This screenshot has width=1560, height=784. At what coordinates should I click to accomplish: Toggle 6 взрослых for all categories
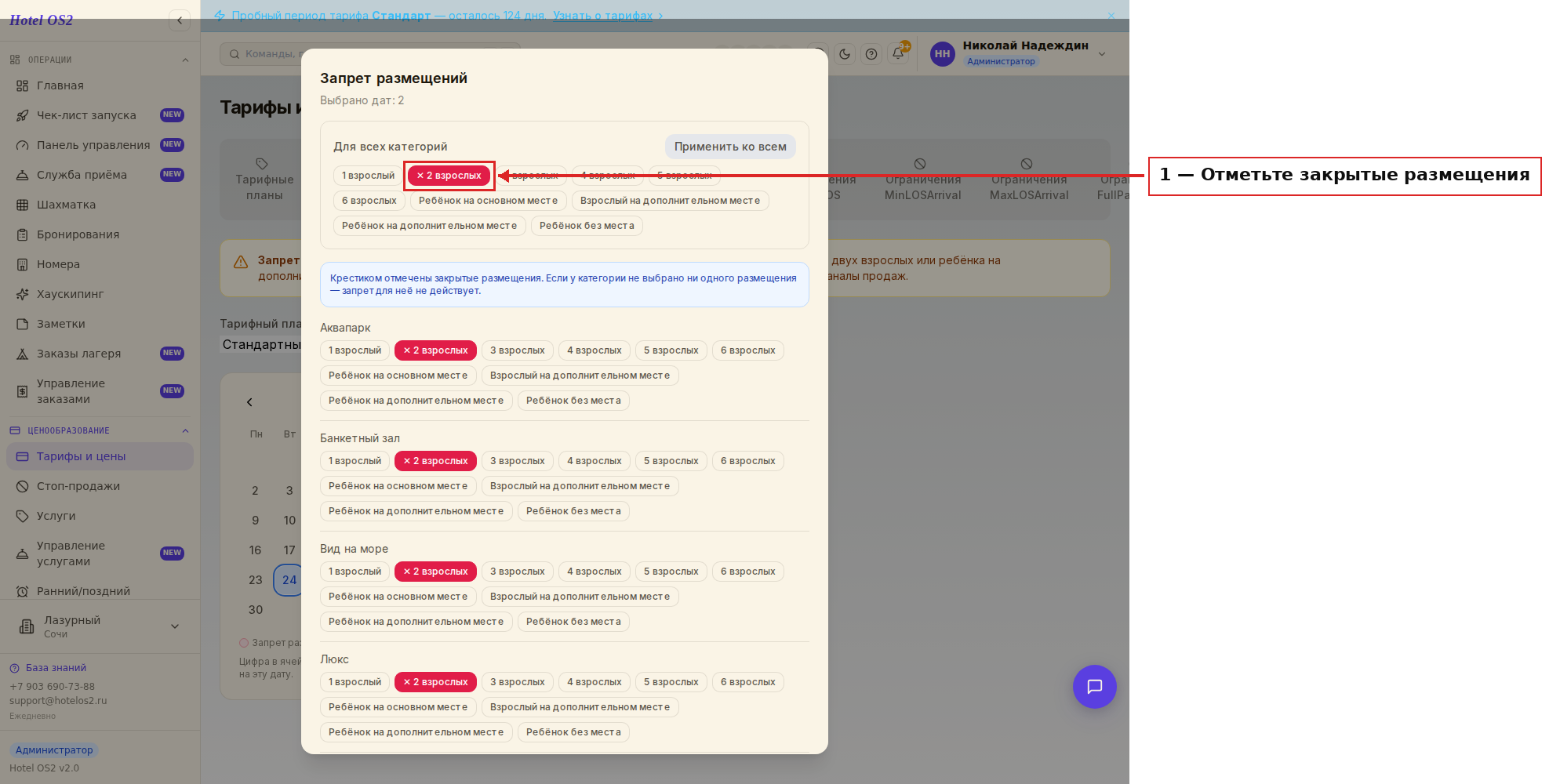click(369, 201)
